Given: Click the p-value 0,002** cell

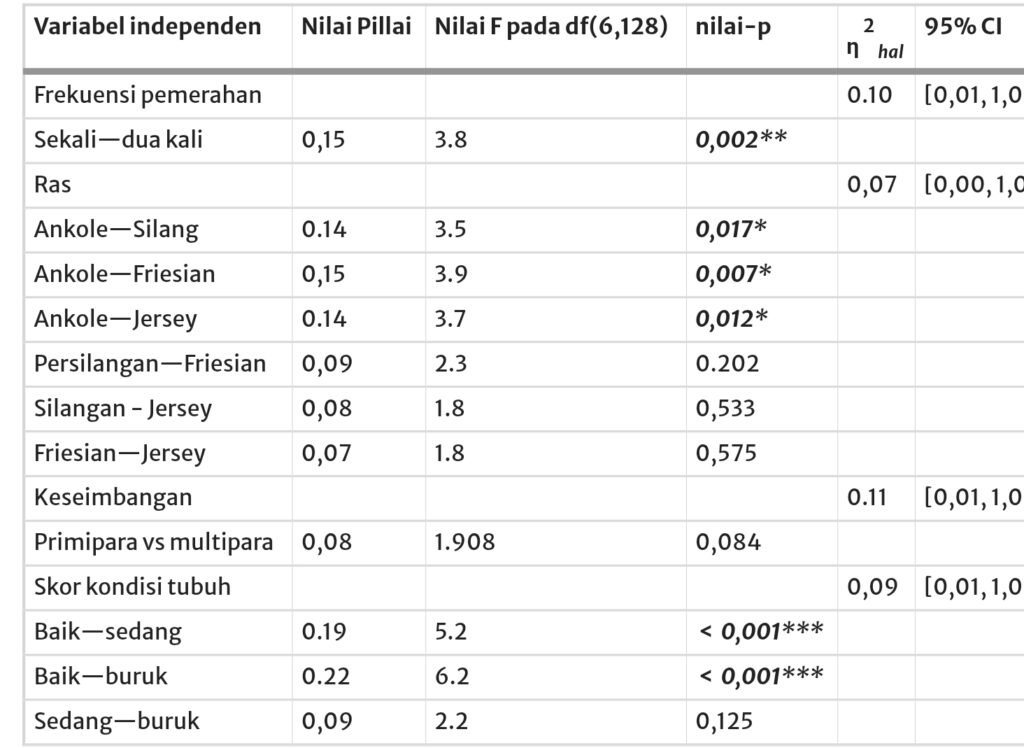Looking at the screenshot, I should [741, 140].
